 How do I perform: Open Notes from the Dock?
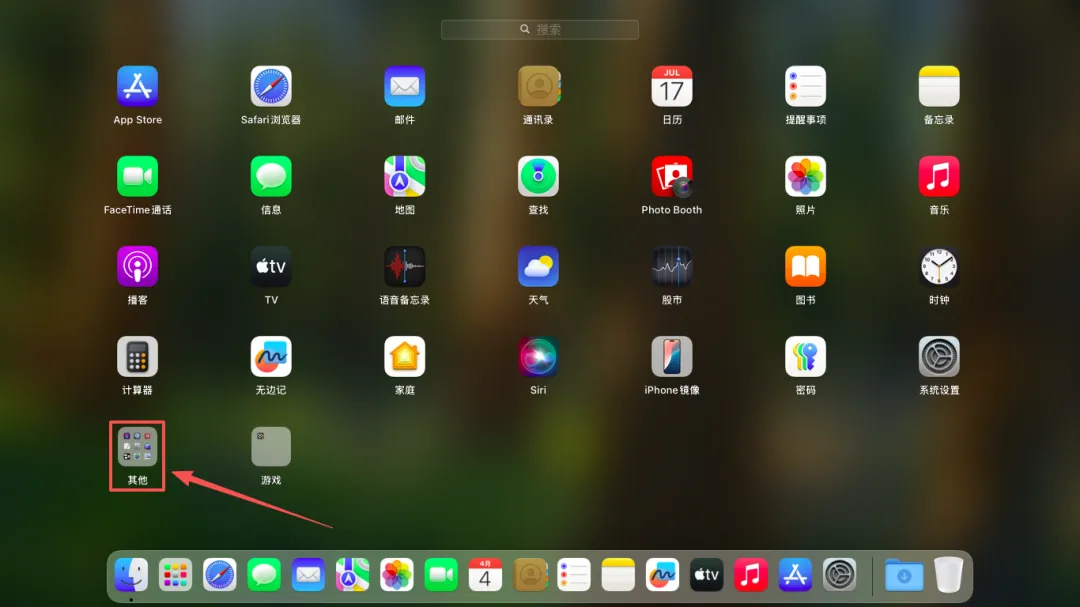tap(618, 575)
